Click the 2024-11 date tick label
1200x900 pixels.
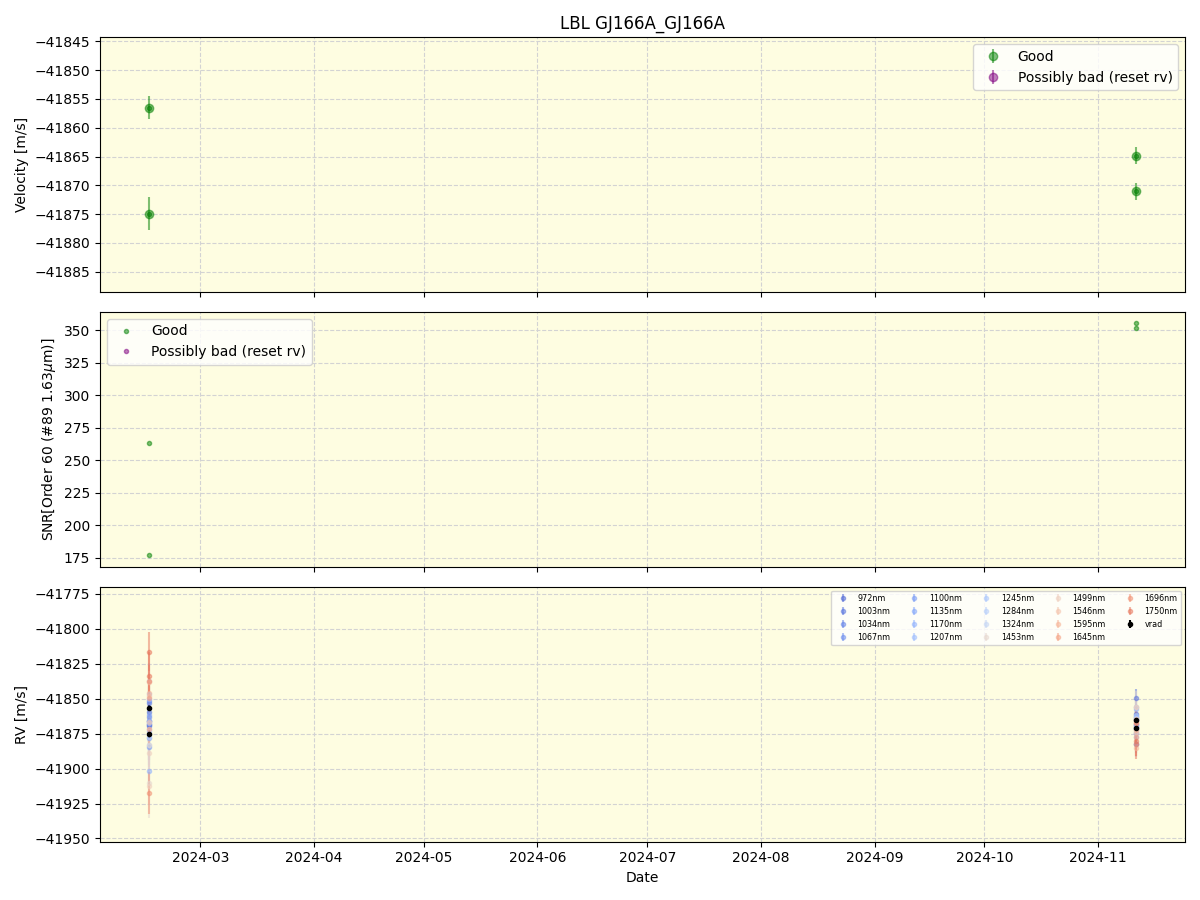click(x=1098, y=857)
